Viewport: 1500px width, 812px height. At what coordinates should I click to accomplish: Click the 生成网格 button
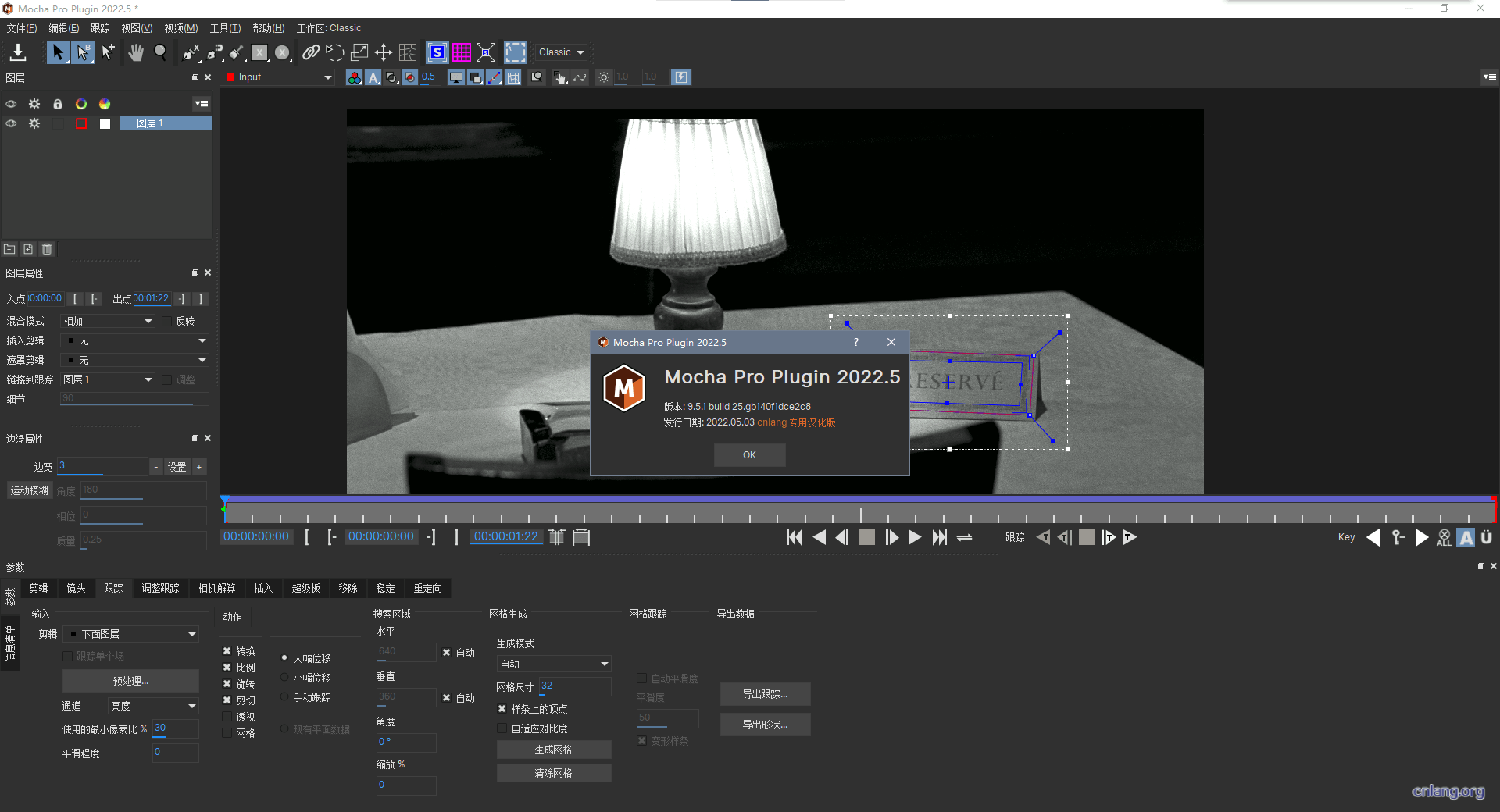pos(554,750)
